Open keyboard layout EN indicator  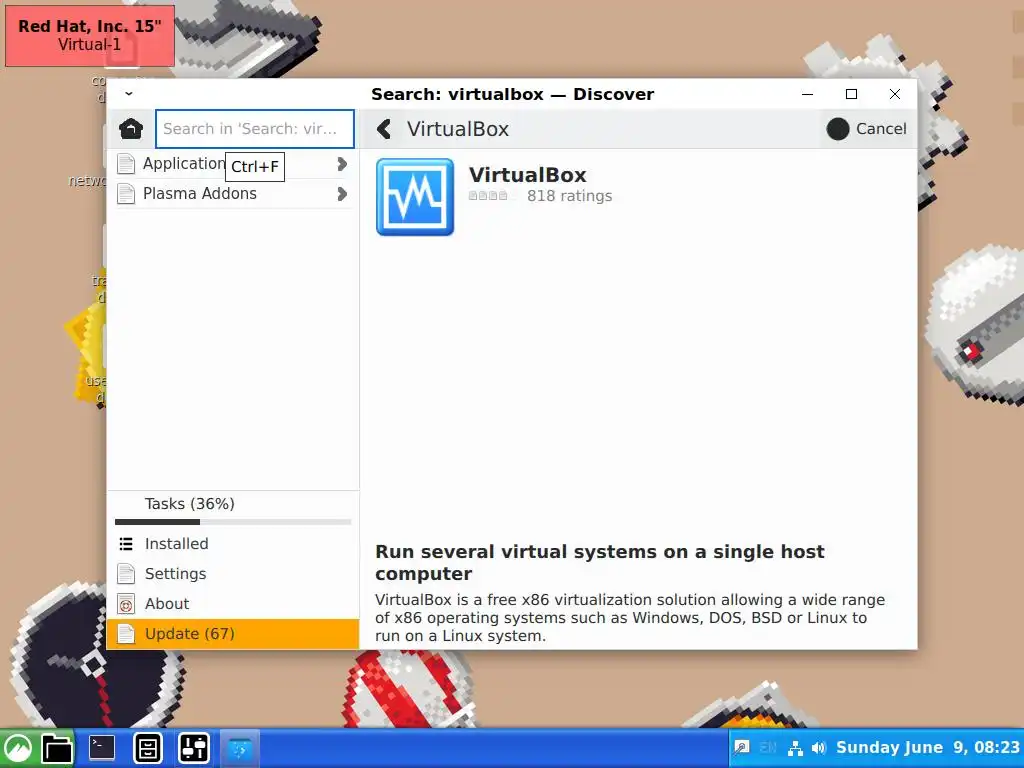click(768, 748)
